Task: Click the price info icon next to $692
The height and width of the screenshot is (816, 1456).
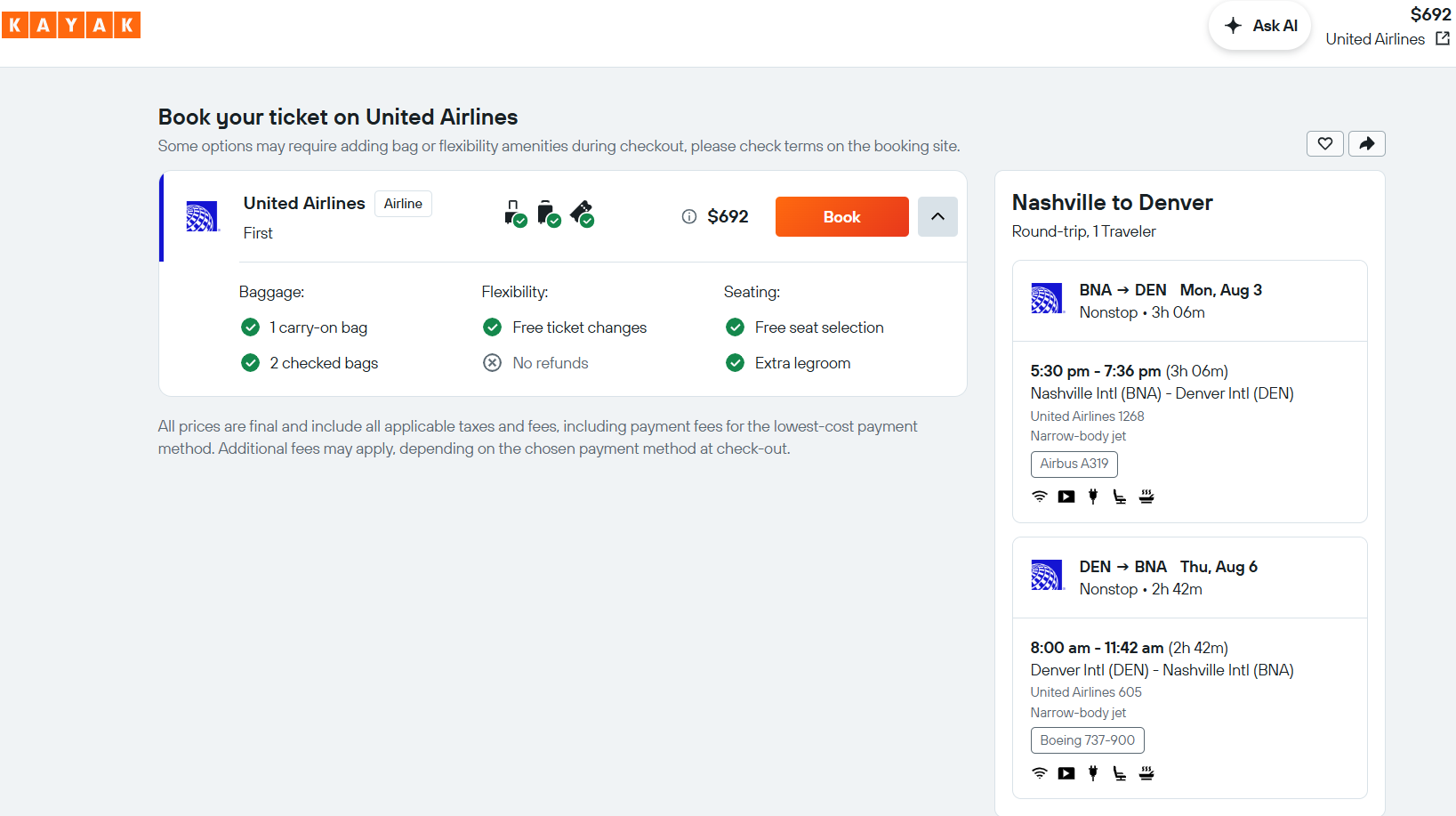Action: (x=689, y=216)
